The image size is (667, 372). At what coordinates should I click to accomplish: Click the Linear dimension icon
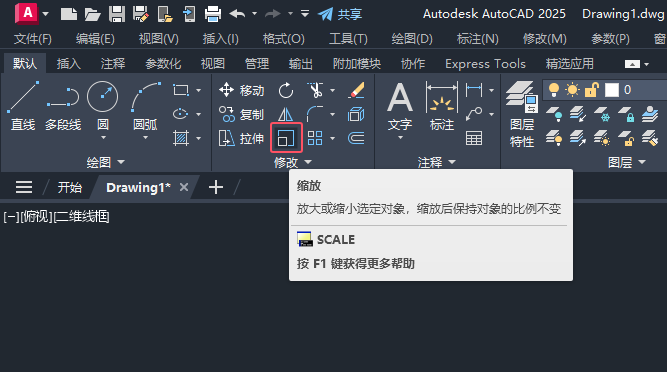coord(474,90)
